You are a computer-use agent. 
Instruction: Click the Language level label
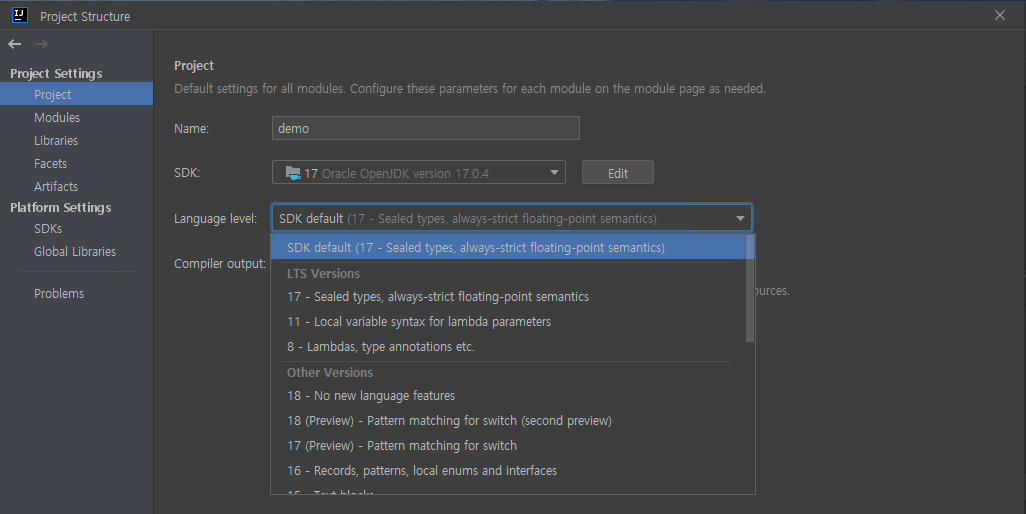215,218
